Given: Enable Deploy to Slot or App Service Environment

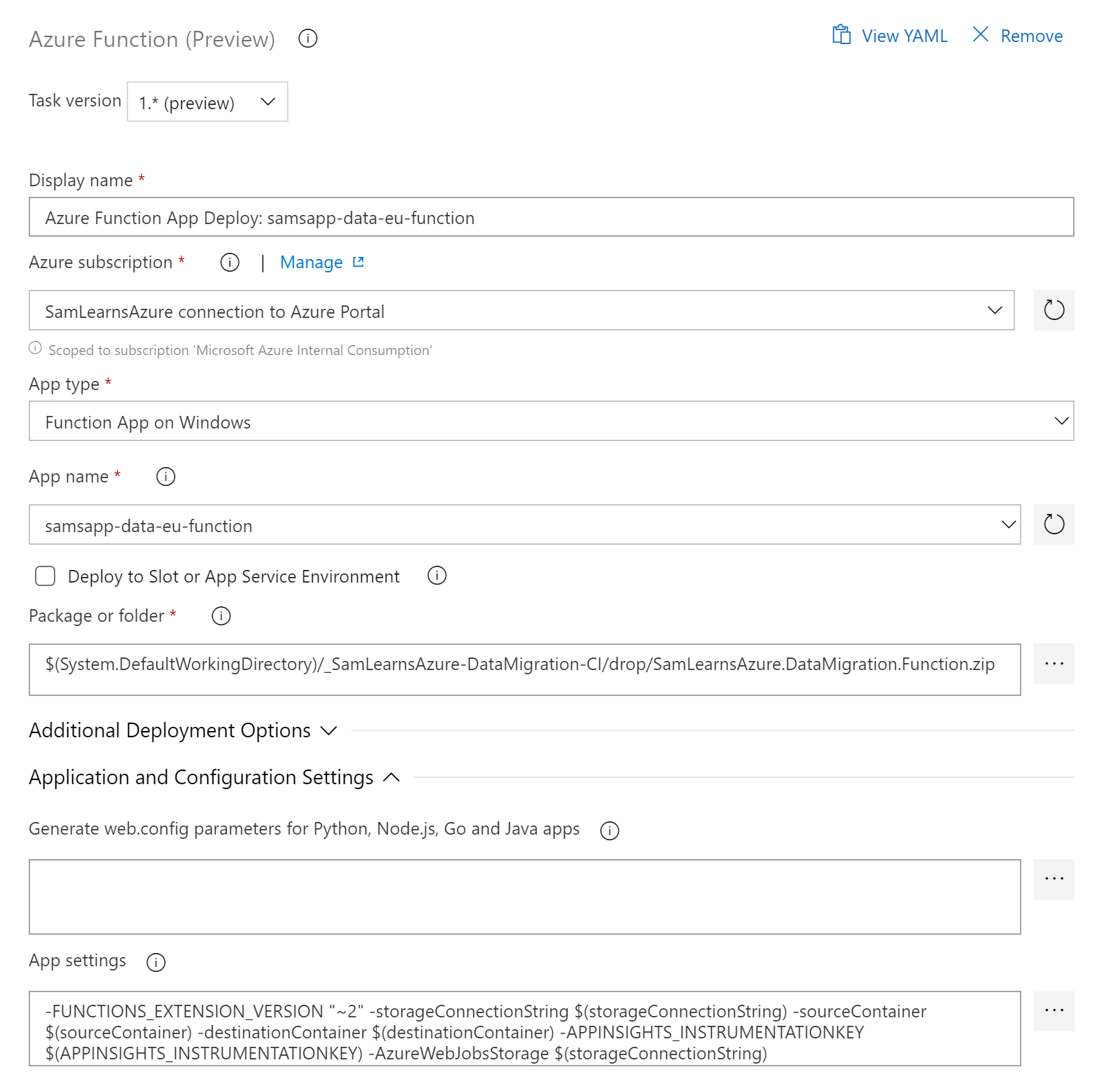Looking at the screenshot, I should point(45,576).
